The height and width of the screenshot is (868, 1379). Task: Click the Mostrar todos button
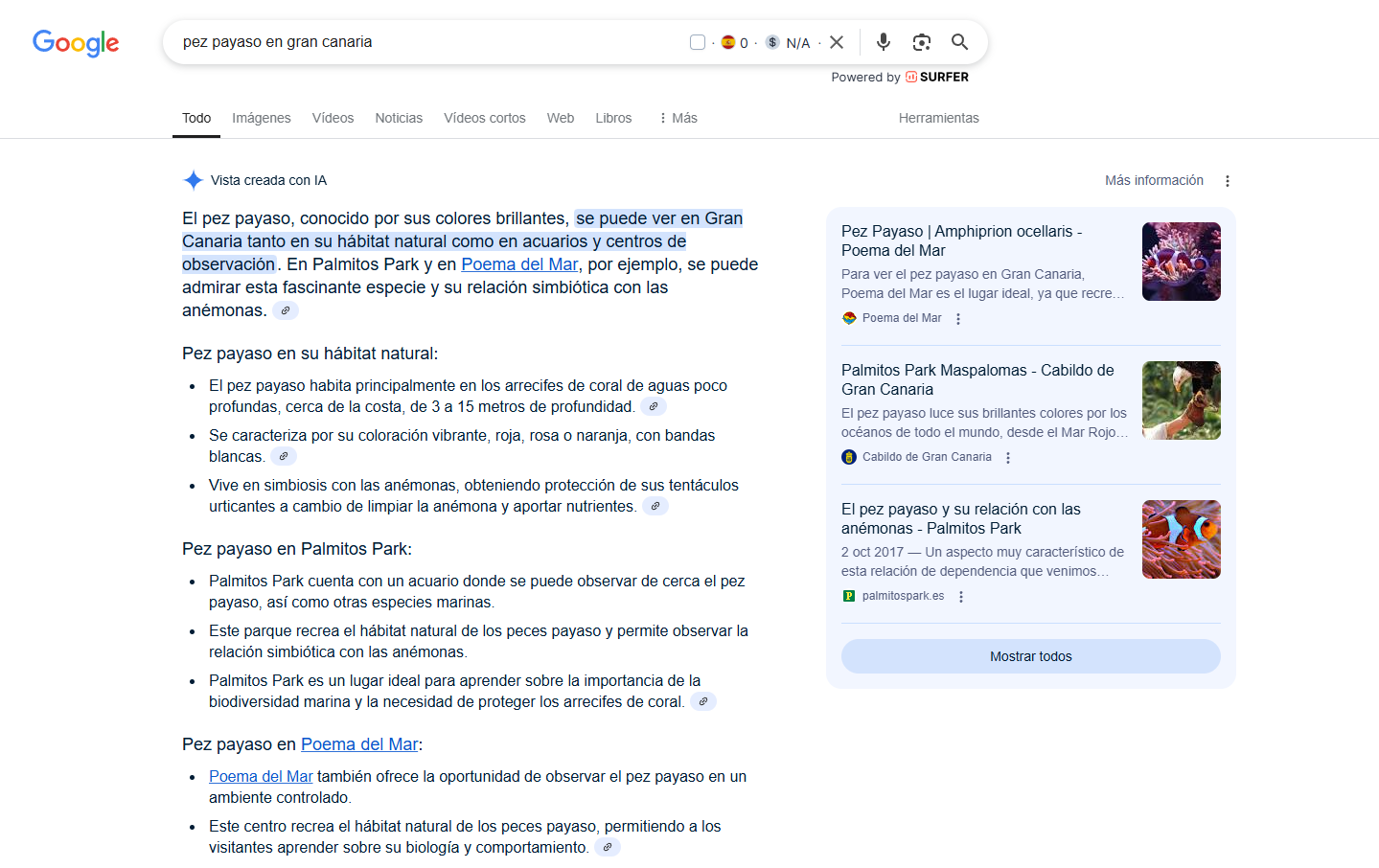click(1031, 656)
